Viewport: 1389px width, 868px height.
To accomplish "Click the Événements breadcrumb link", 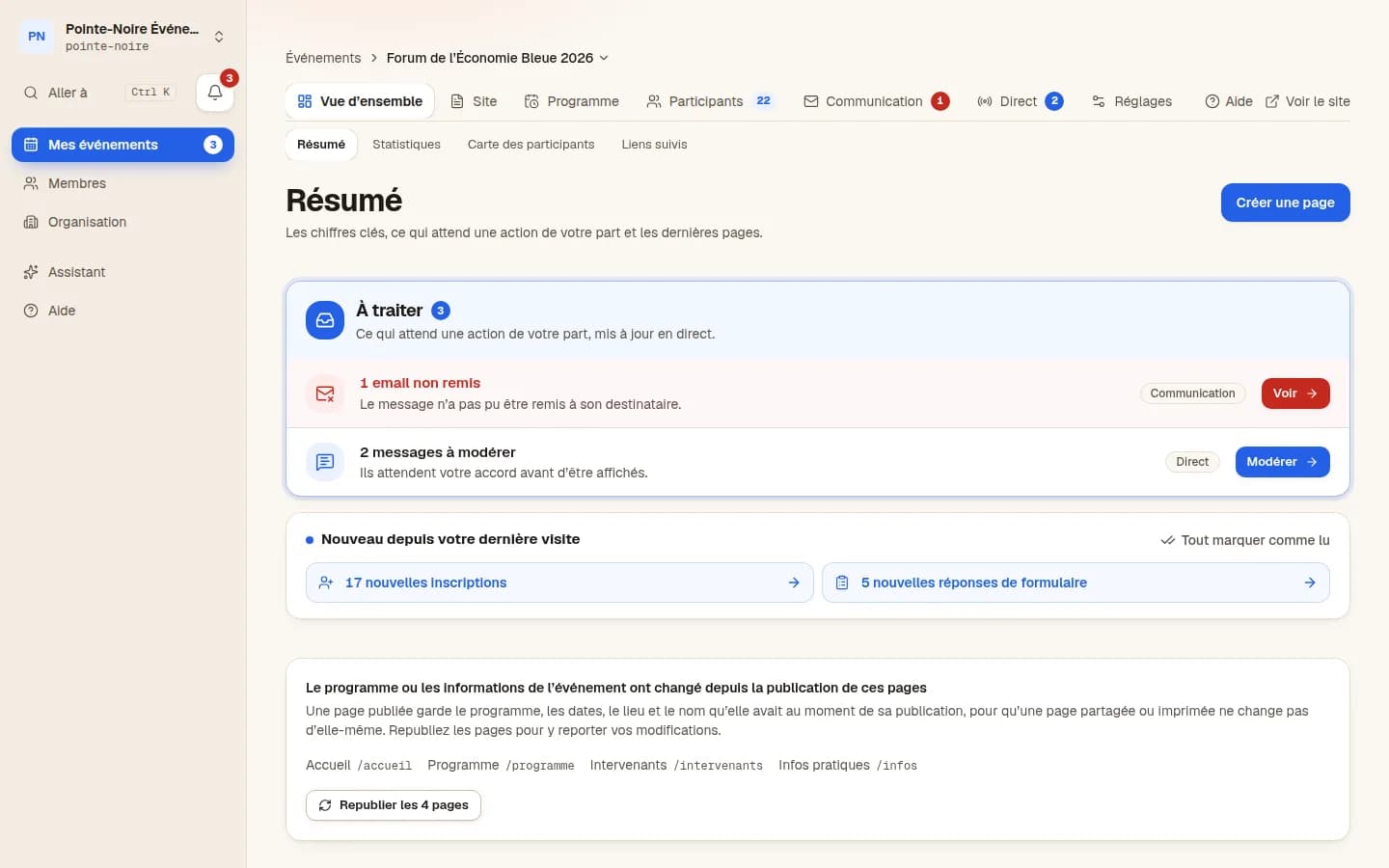I will [x=323, y=58].
